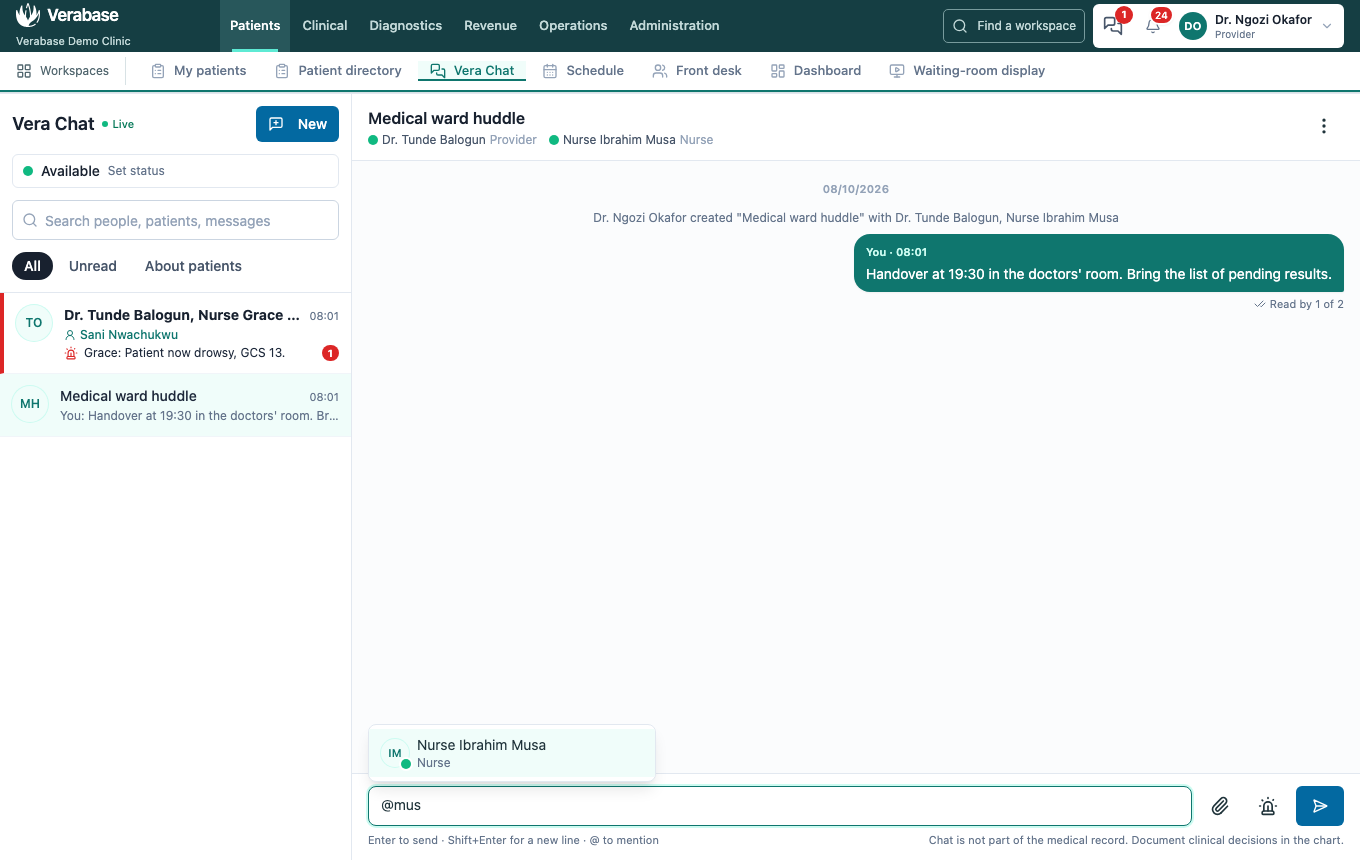Open the Revenue top menu

coord(490,26)
